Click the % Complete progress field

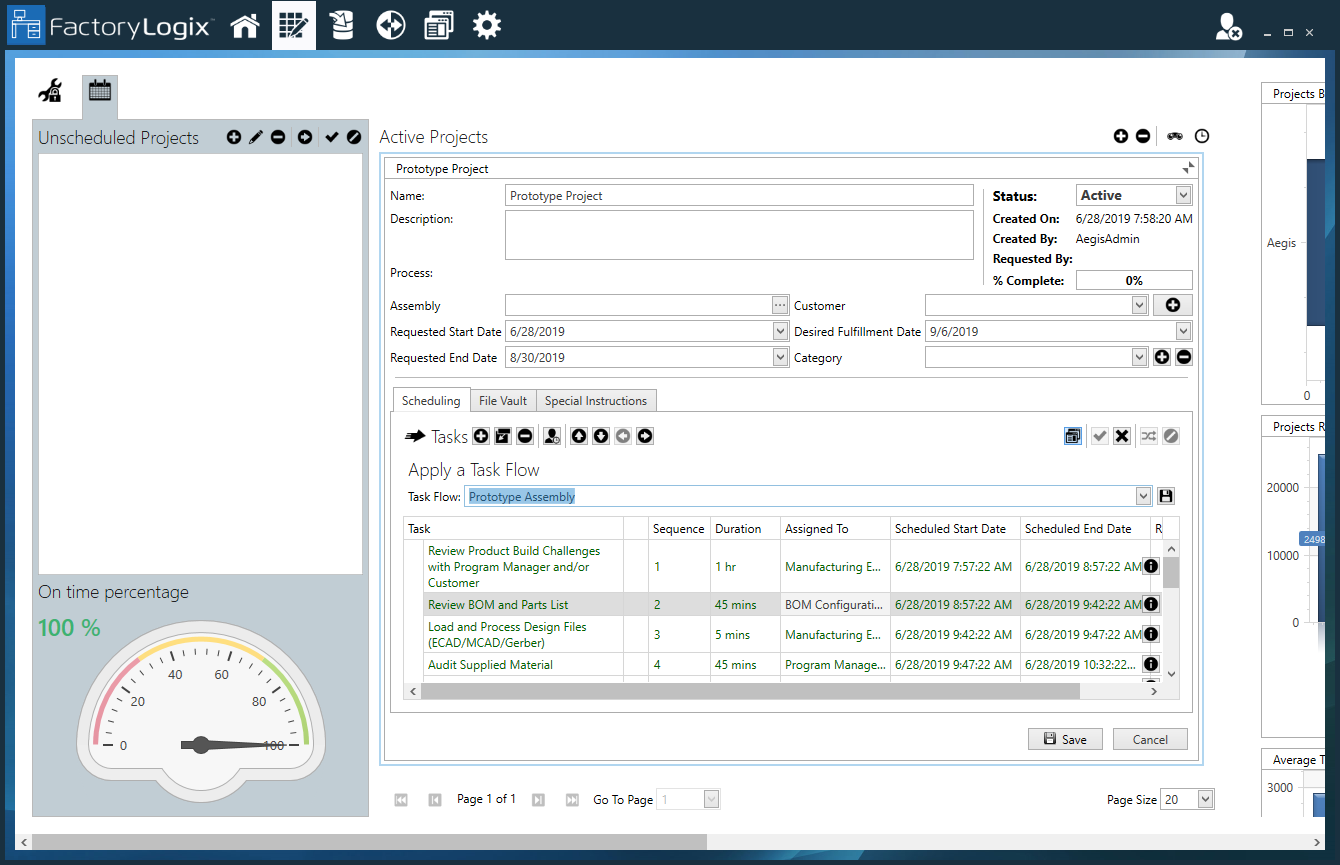tap(1134, 280)
